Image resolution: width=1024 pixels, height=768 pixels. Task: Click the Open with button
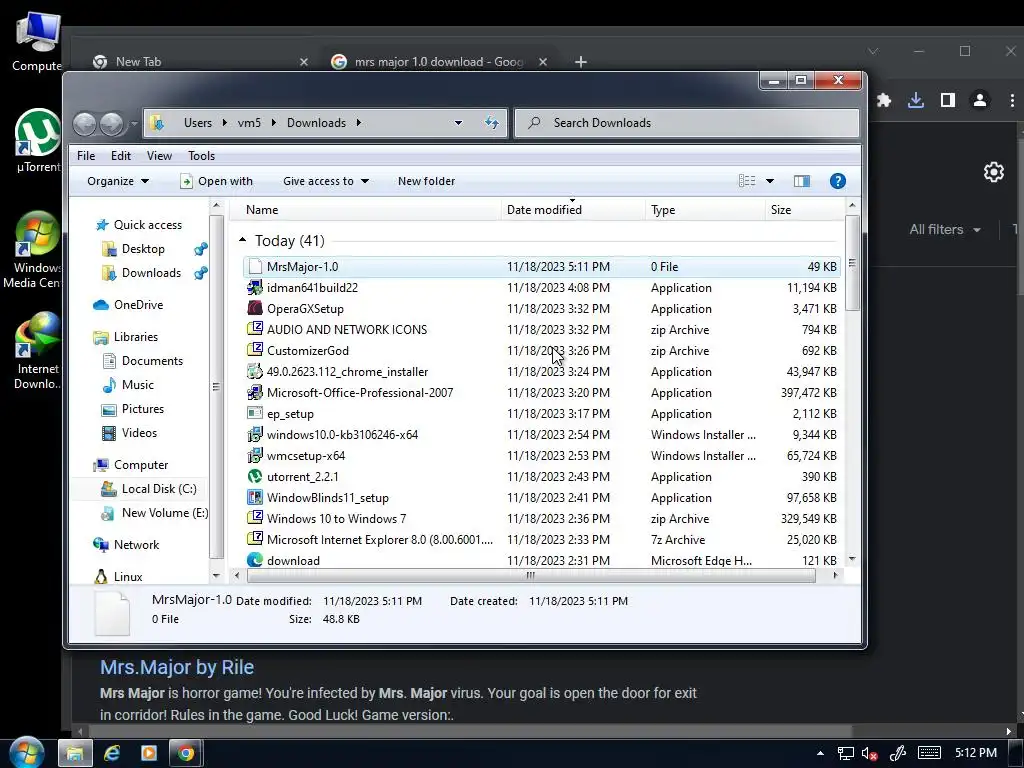(x=216, y=181)
